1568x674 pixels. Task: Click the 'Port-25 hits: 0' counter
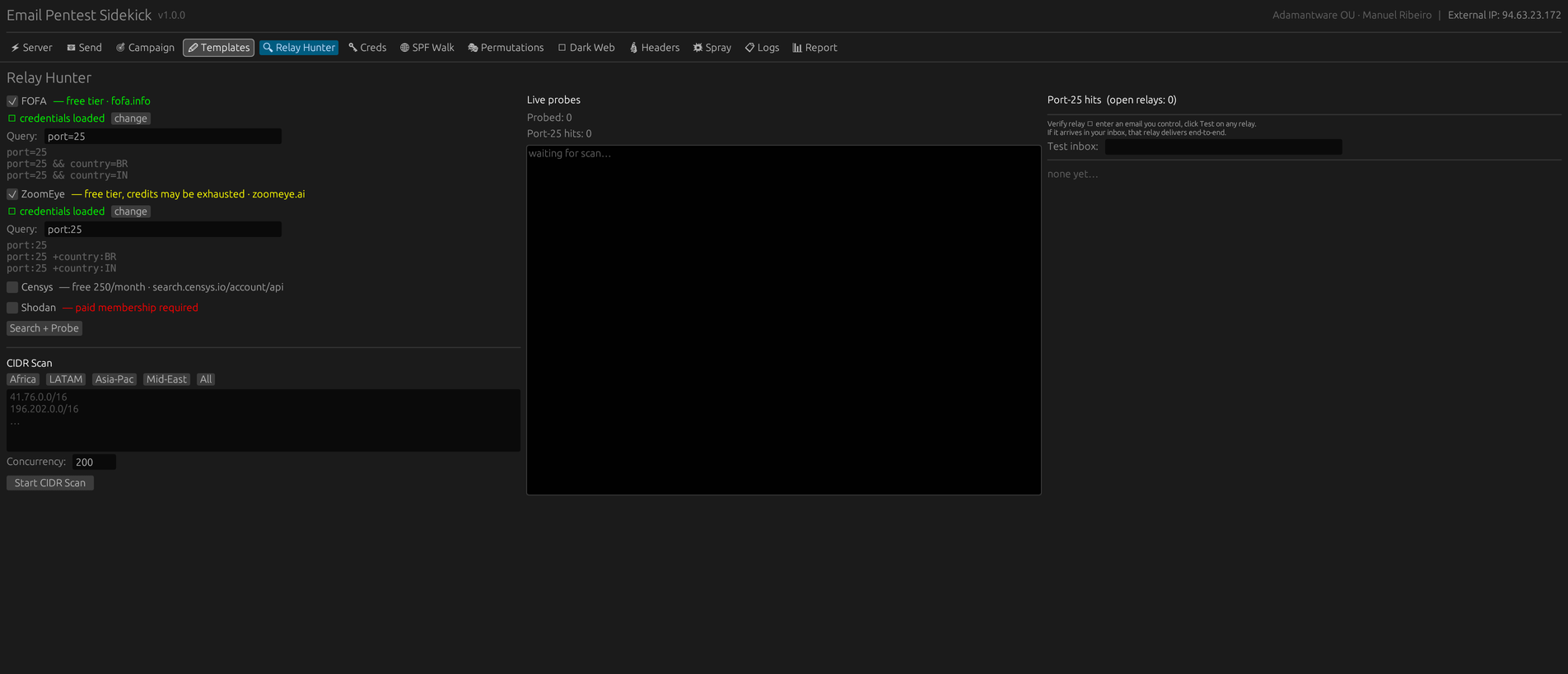(x=559, y=133)
